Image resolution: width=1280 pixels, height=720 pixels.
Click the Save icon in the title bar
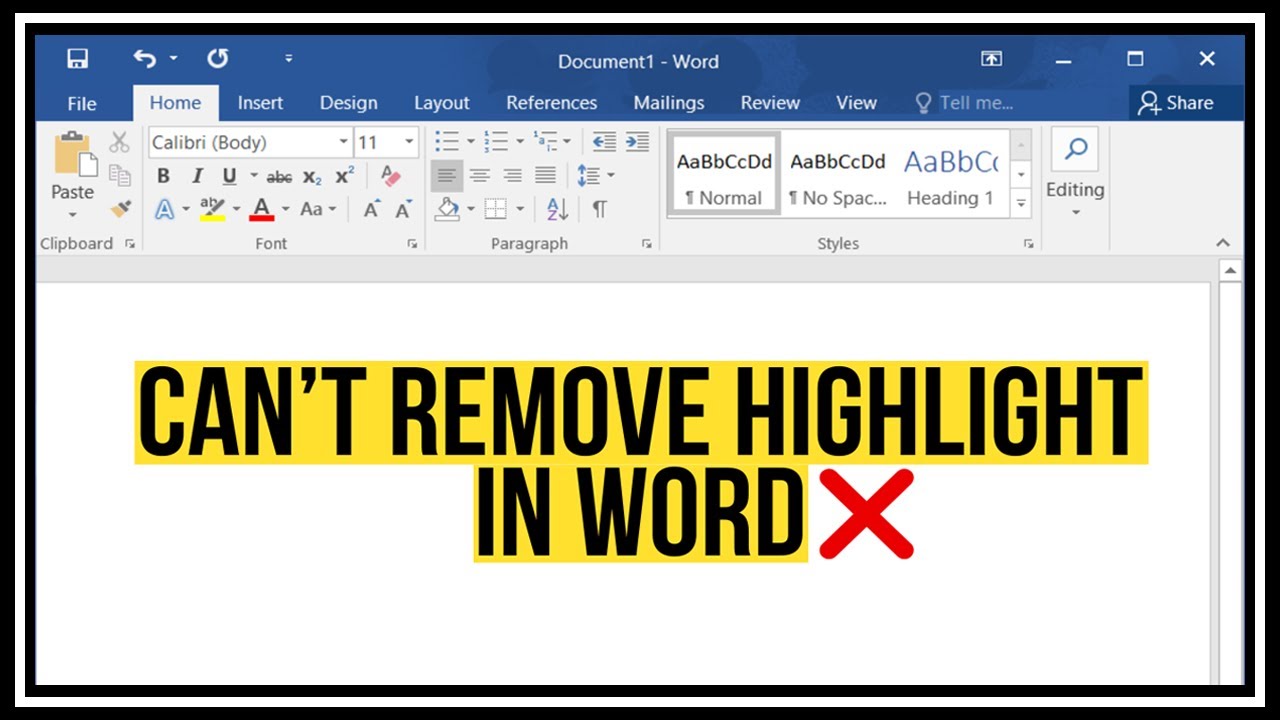click(x=78, y=59)
